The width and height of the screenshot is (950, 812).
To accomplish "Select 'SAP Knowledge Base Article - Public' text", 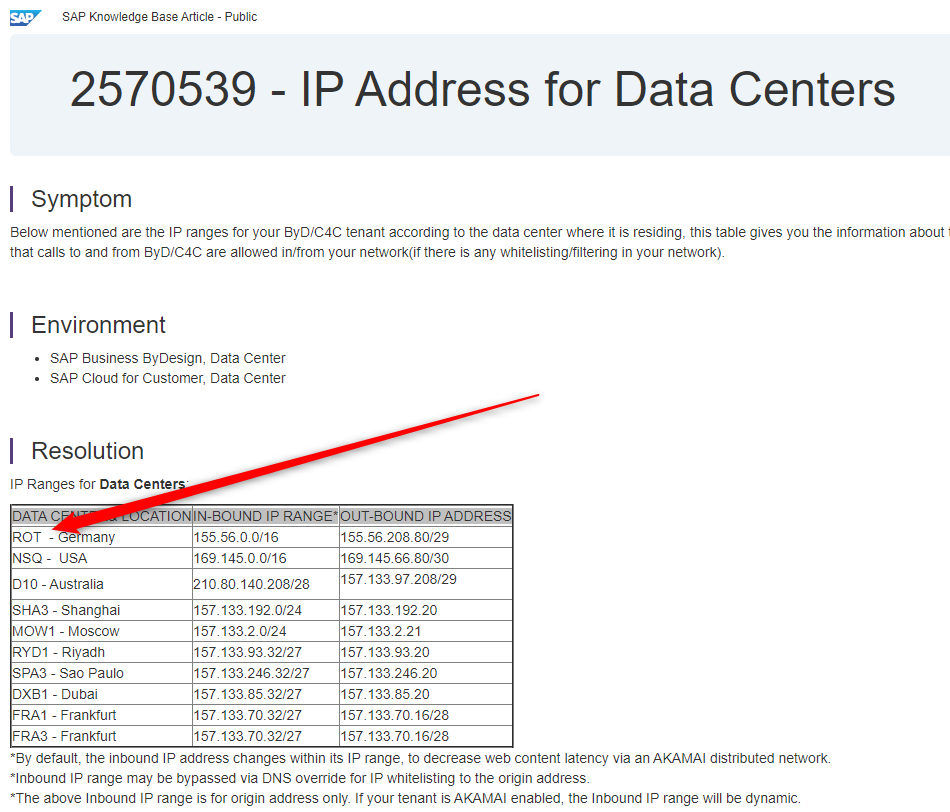I will (x=159, y=17).
